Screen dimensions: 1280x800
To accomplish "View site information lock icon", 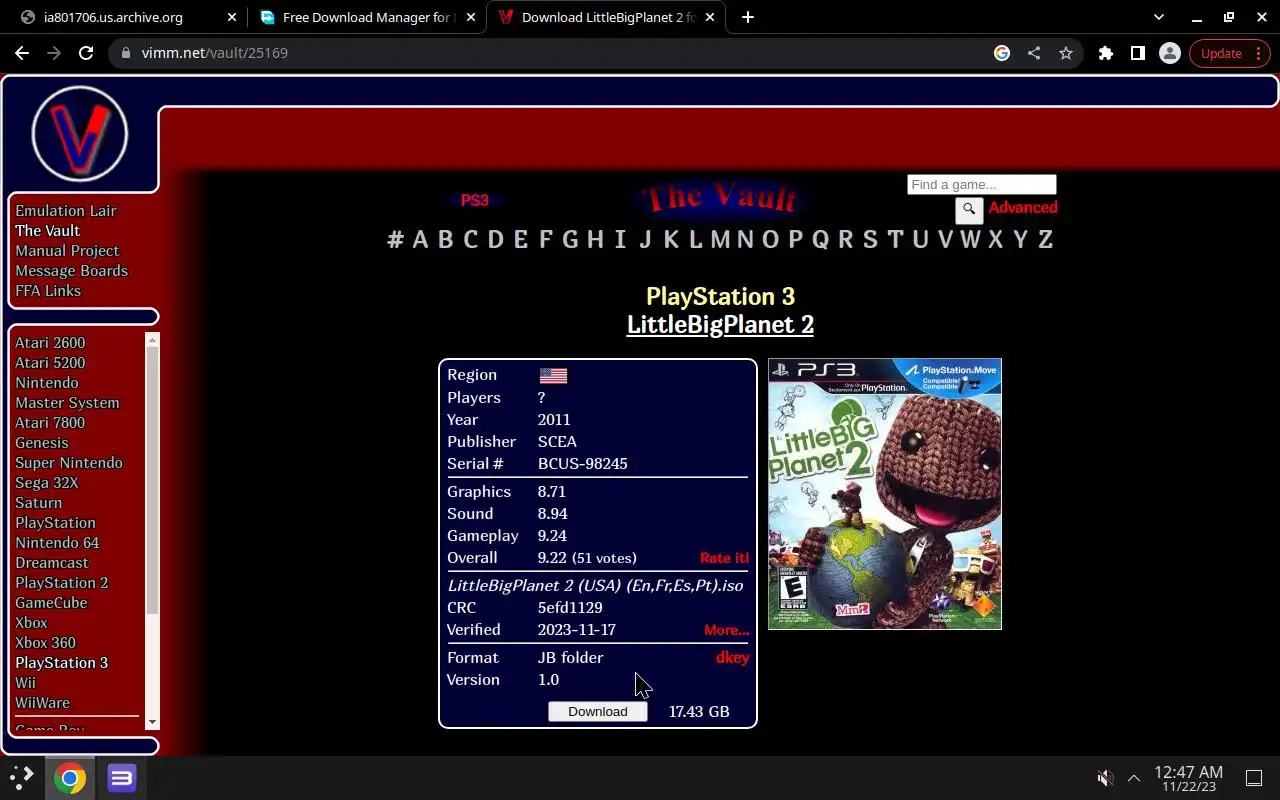I will [x=126, y=53].
